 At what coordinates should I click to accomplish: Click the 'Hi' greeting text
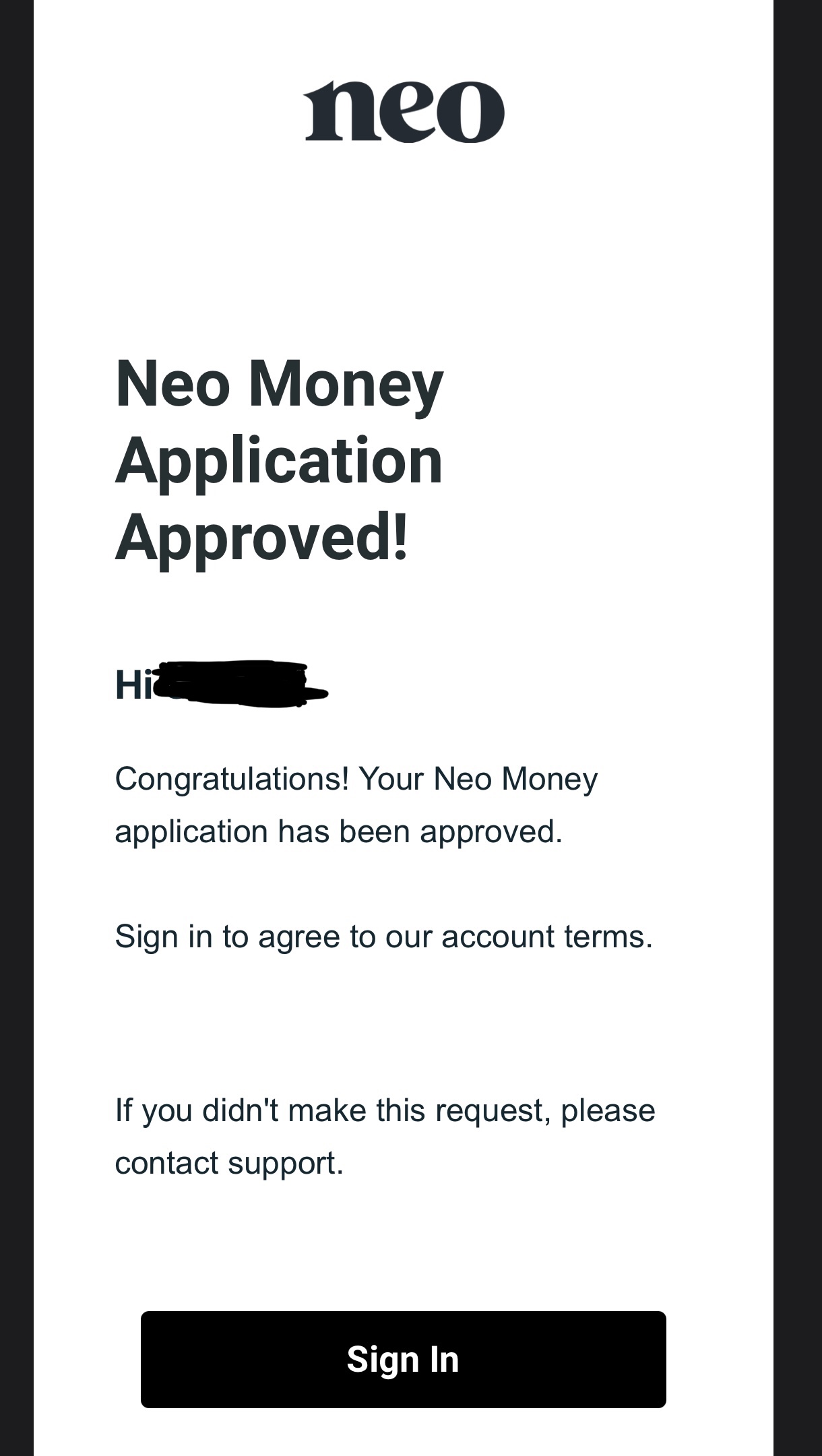tap(134, 685)
